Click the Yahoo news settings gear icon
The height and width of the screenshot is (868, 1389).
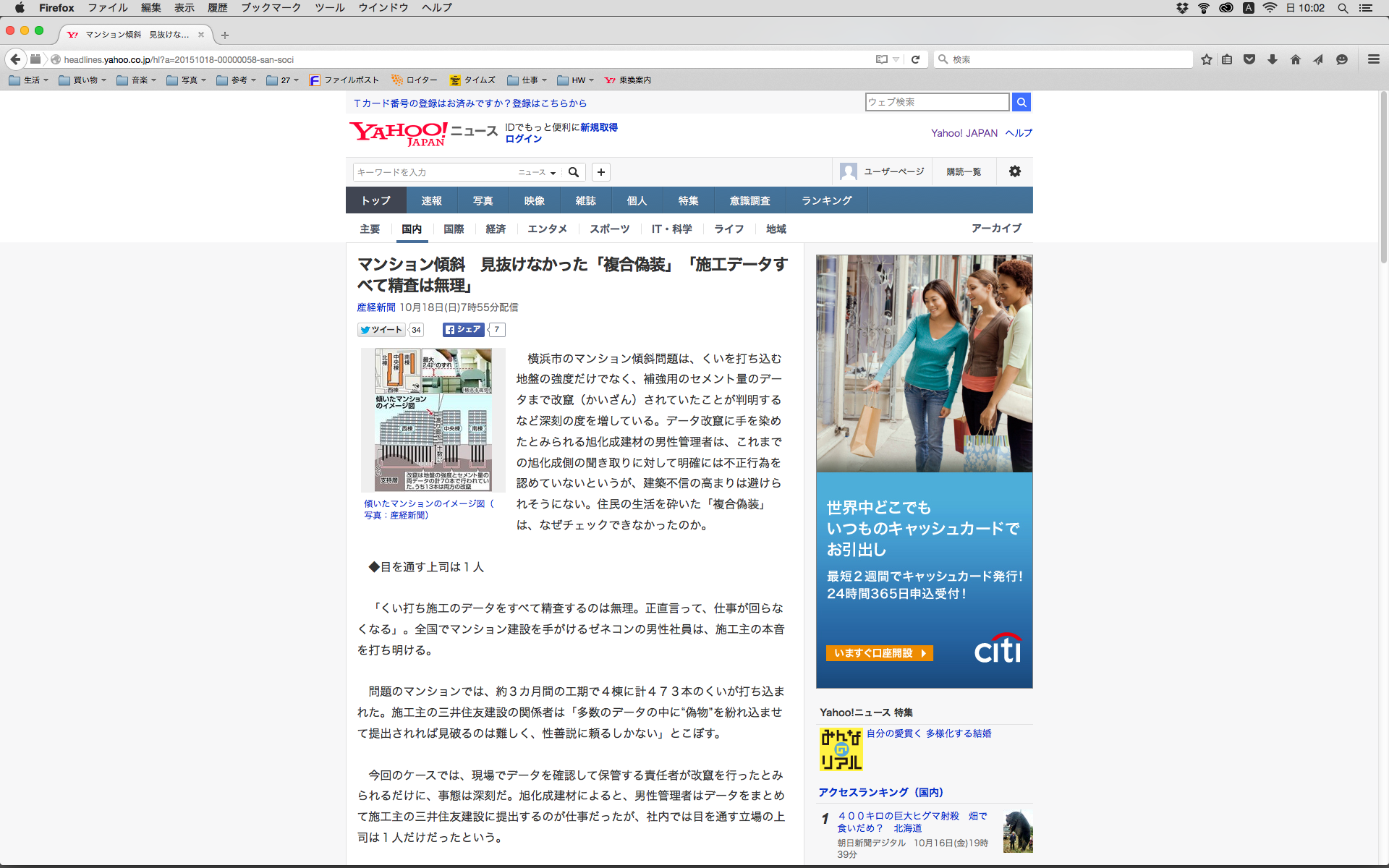coord(1015,171)
